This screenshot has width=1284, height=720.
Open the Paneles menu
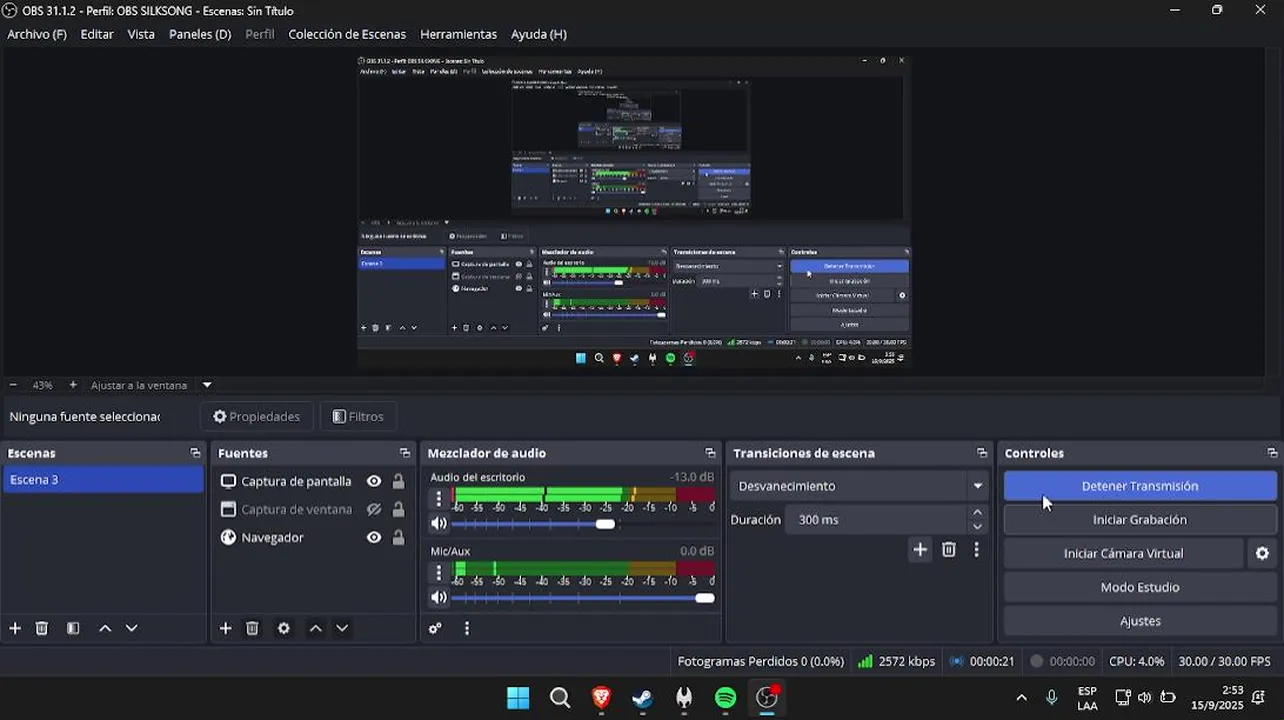tap(200, 34)
